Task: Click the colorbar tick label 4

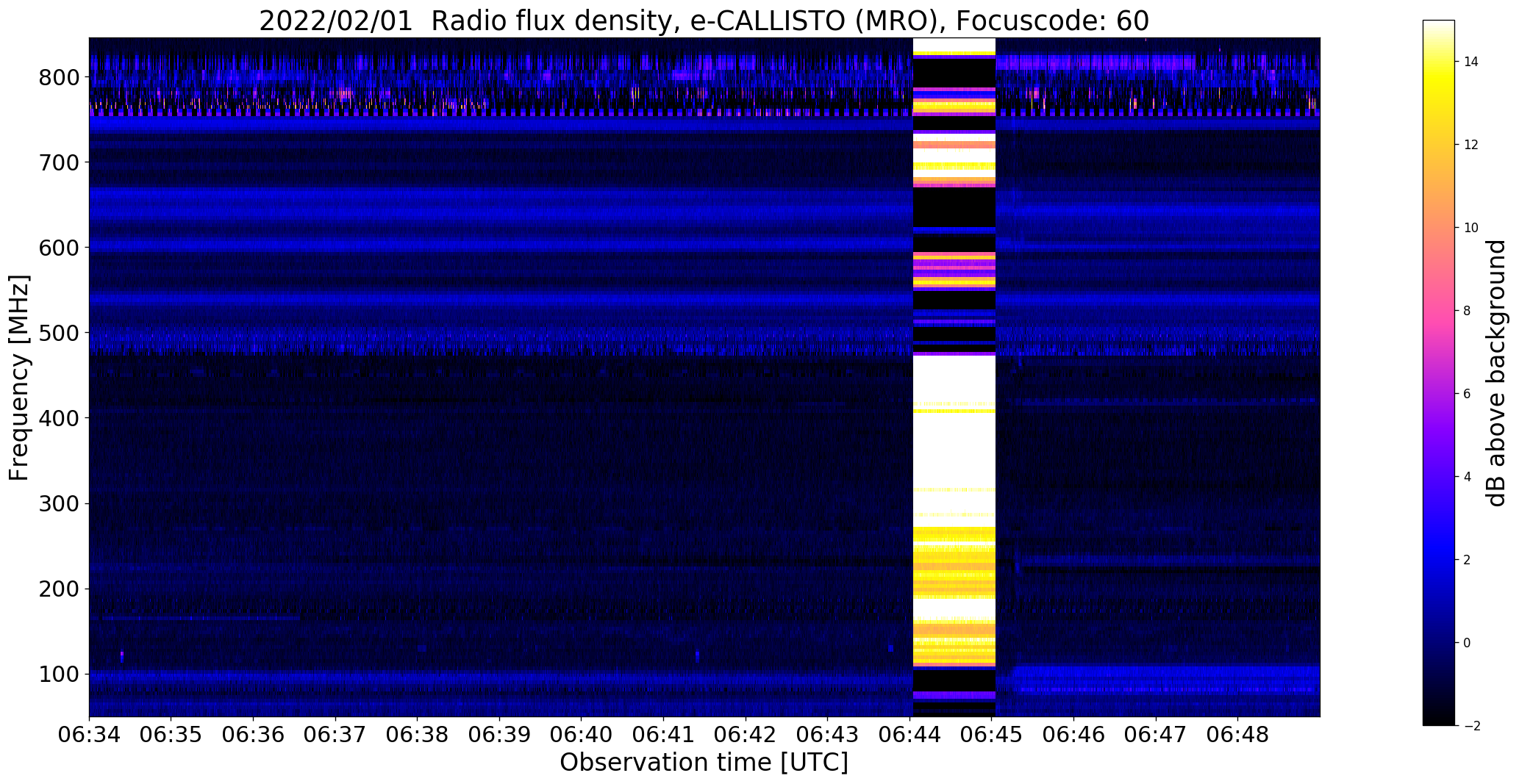Action: click(x=1467, y=477)
